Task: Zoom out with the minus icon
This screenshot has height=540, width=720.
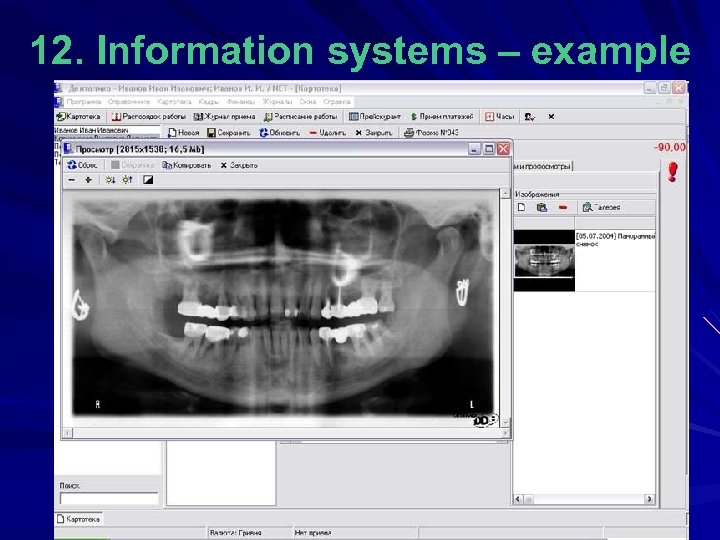Action: click(72, 180)
